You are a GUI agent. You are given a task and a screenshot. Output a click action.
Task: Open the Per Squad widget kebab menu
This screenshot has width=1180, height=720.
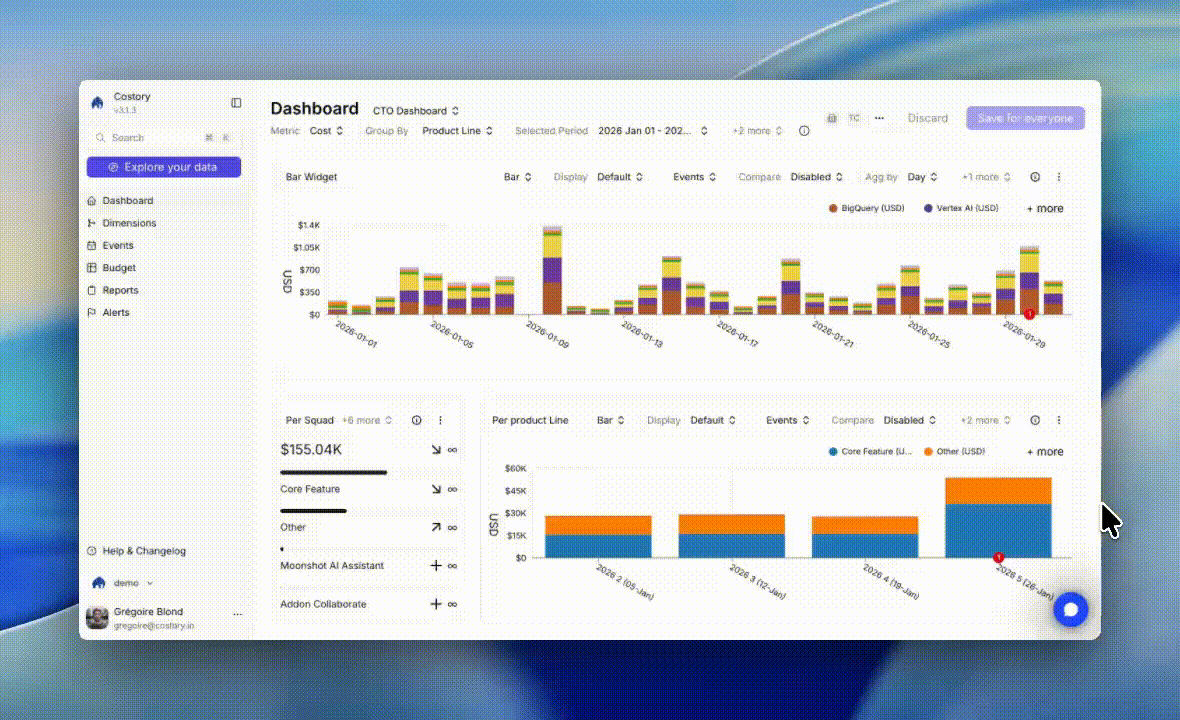click(x=440, y=421)
